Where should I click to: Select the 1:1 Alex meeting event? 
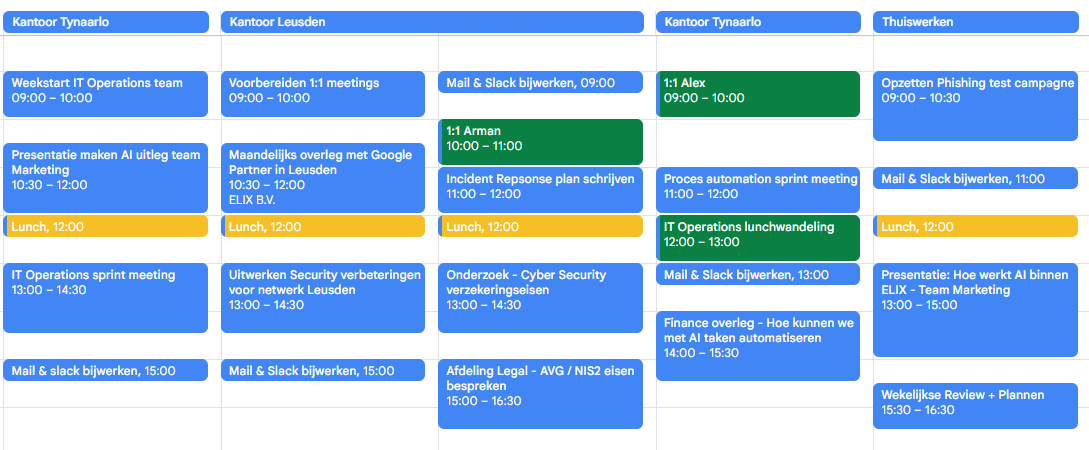point(758,94)
